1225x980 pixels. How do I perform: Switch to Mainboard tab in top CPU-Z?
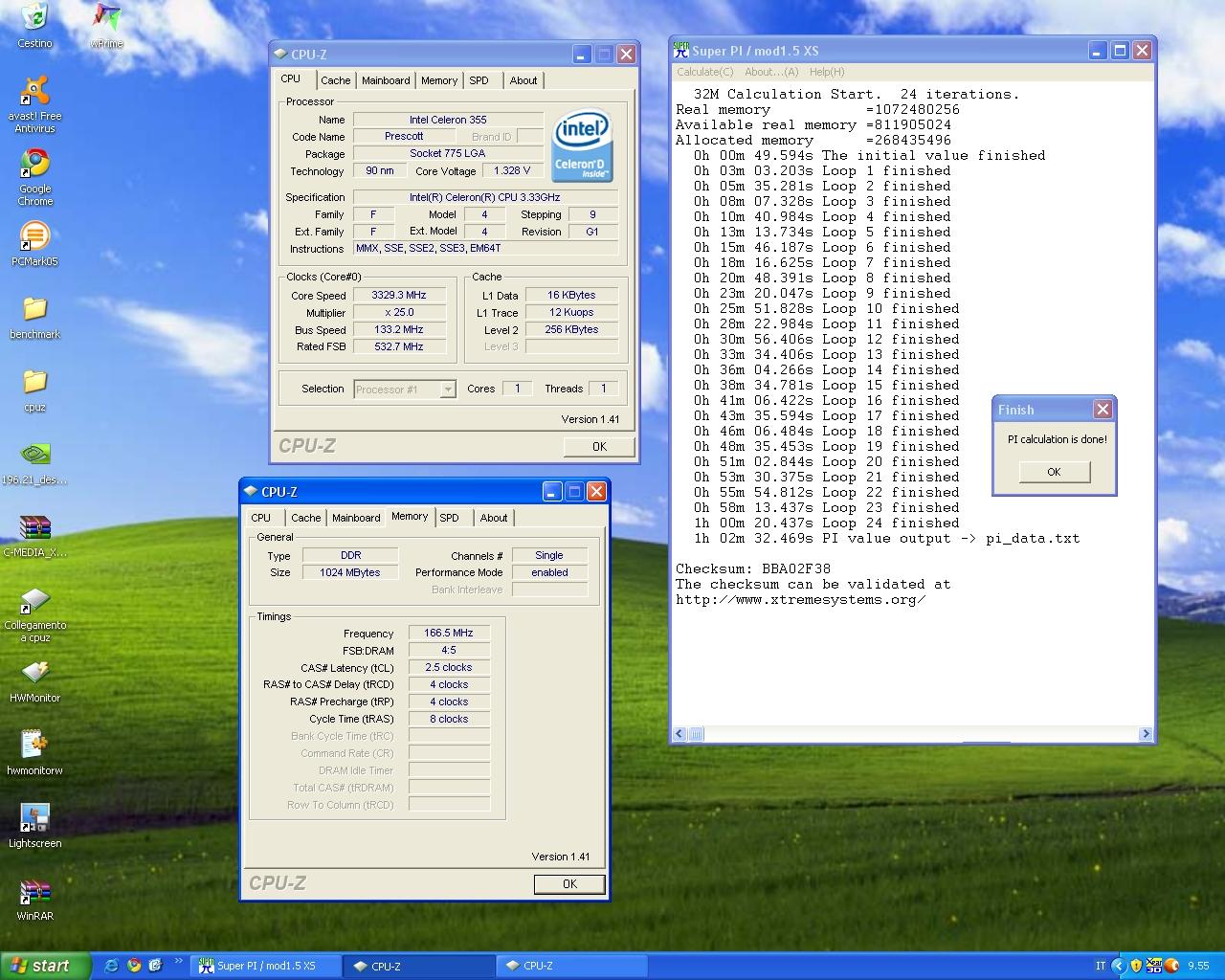(x=386, y=80)
